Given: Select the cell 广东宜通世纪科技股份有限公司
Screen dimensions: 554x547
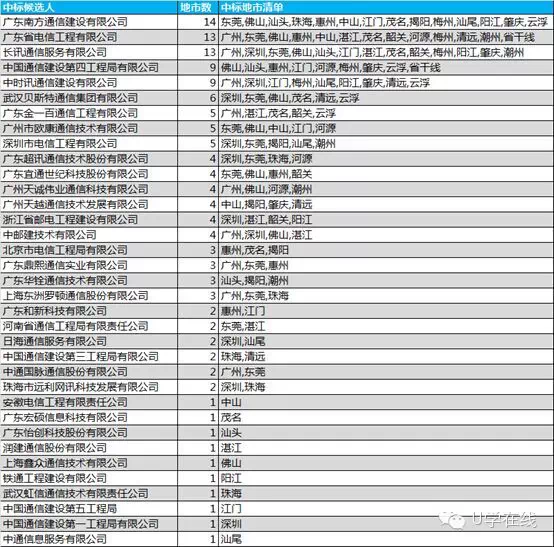Looking at the screenshot, I should pos(89,174).
